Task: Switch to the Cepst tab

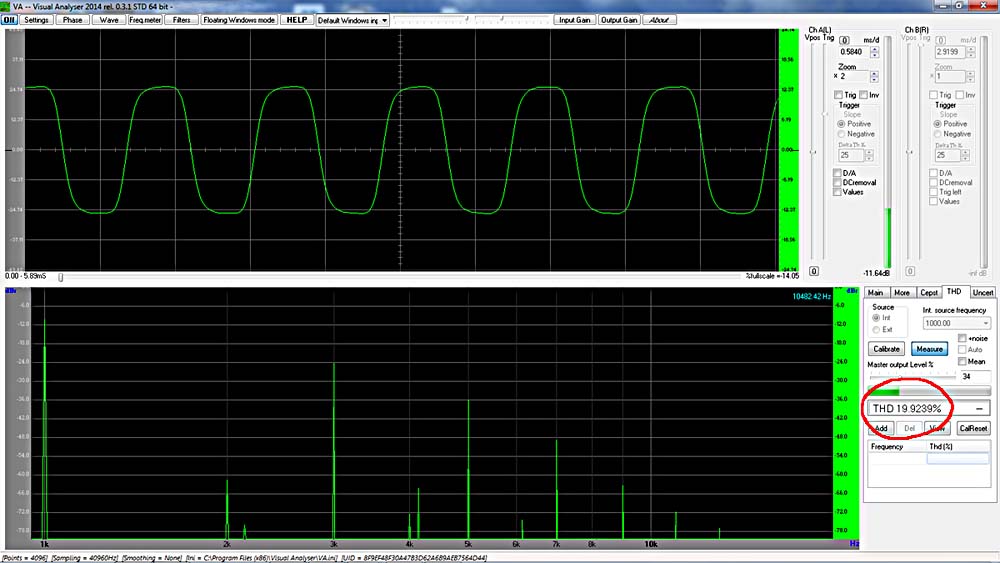Action: (x=929, y=292)
